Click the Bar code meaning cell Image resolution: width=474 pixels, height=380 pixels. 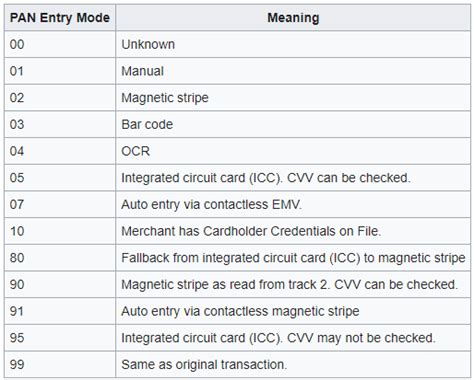click(x=293, y=124)
